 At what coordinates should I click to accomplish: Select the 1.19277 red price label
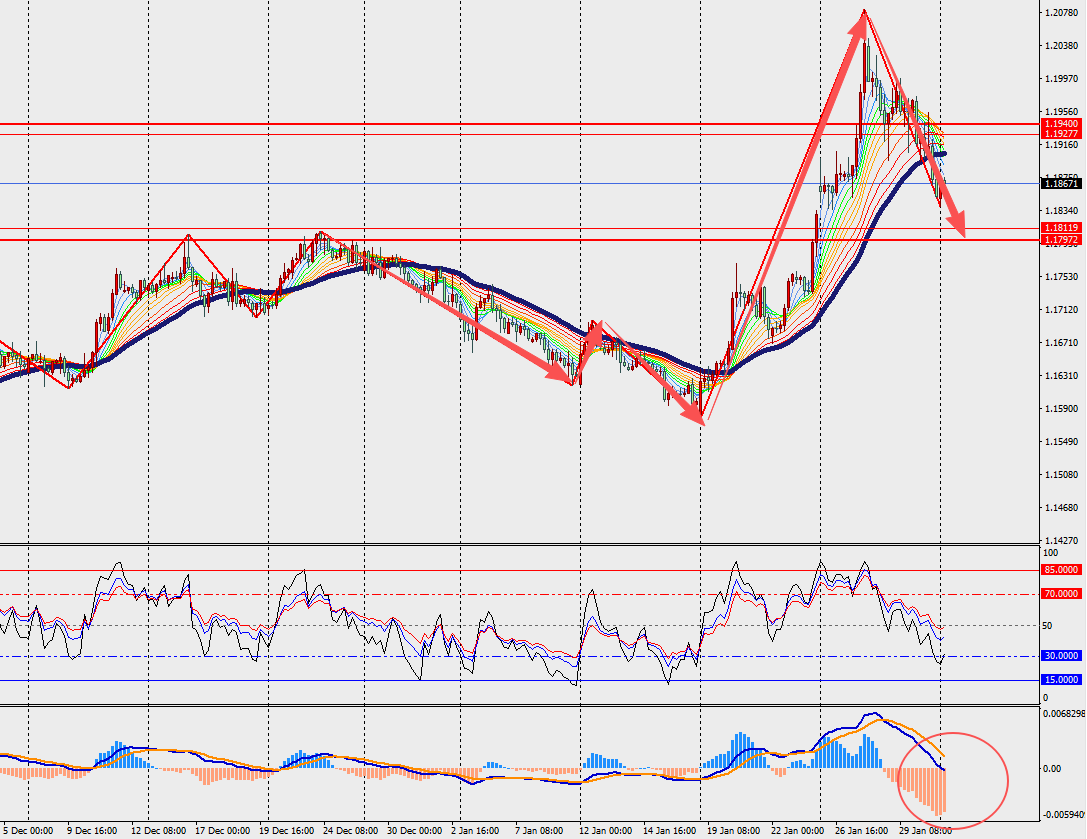click(1061, 133)
